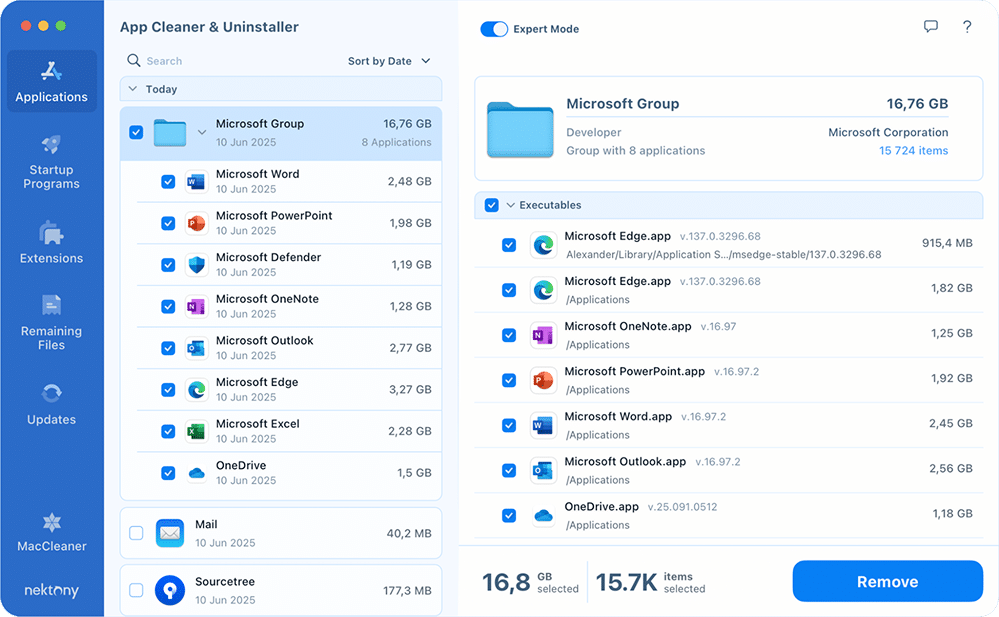The image size is (999, 617).
Task: Open Startup Programs rocket icon
Action: 52,145
